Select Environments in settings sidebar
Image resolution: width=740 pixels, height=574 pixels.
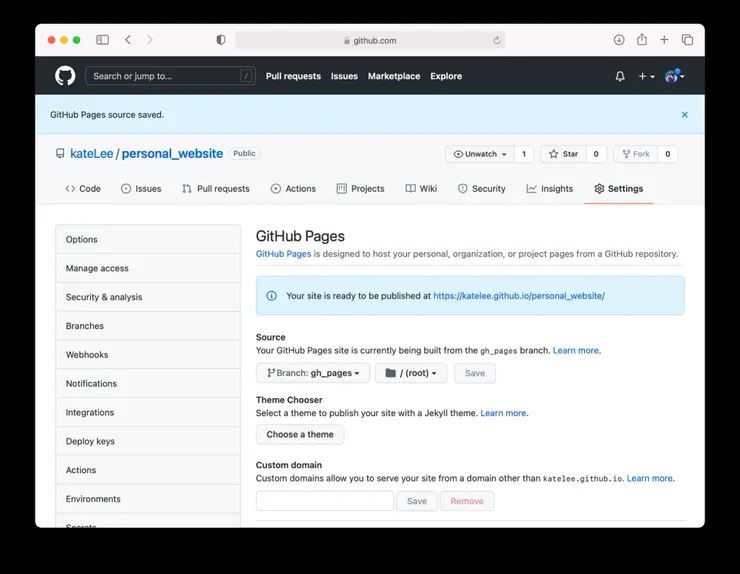[x=148, y=498]
